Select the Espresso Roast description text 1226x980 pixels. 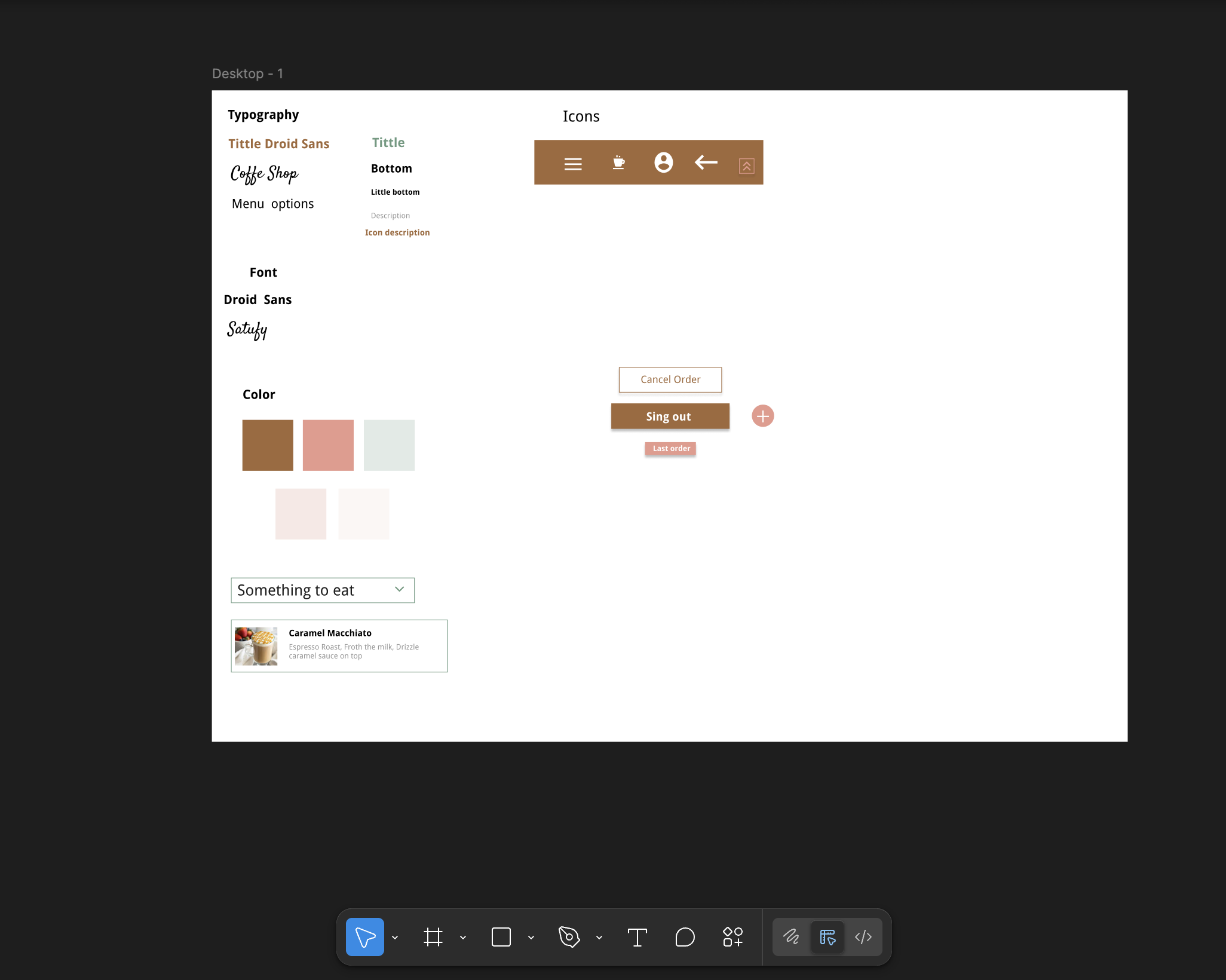pos(354,651)
